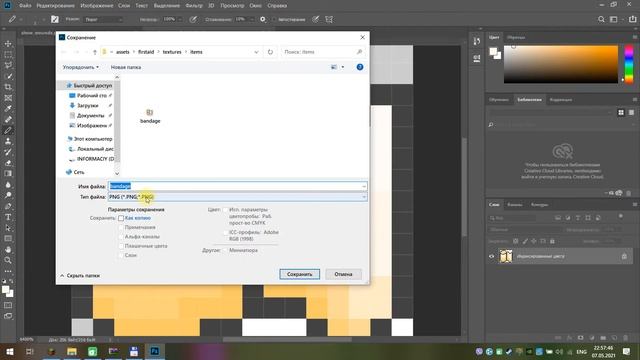640x360 pixels.
Task: Switch to the 'Каналы' tab
Action: pyautogui.click(x=515, y=204)
